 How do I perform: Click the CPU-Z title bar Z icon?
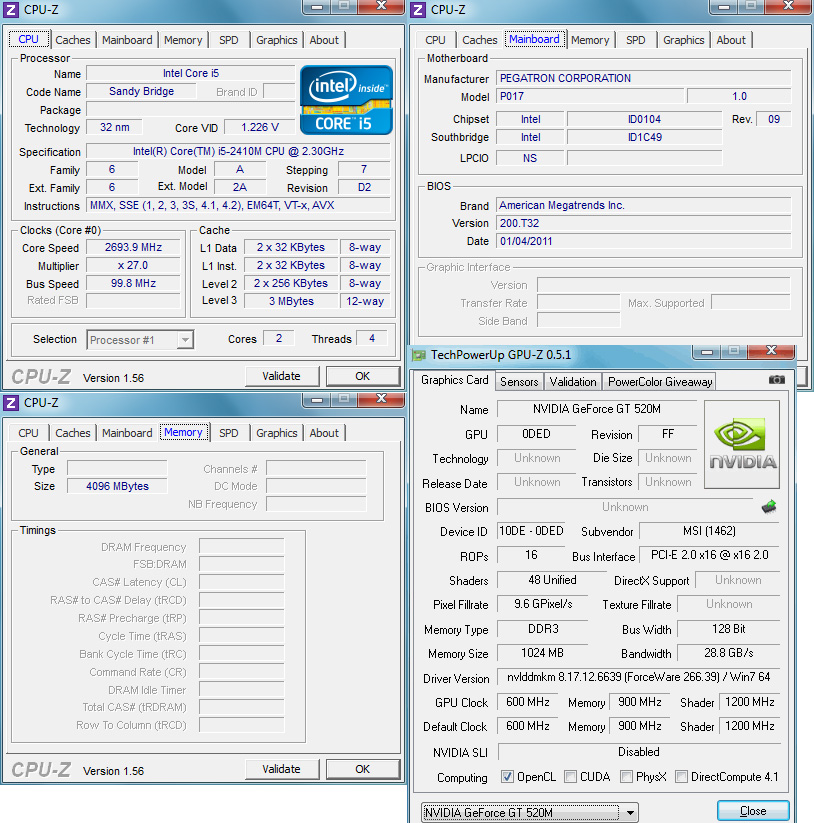(10, 9)
